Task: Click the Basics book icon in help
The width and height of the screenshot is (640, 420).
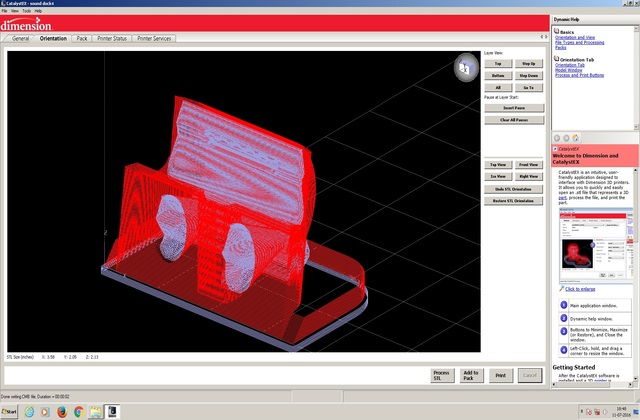Action: click(x=556, y=31)
